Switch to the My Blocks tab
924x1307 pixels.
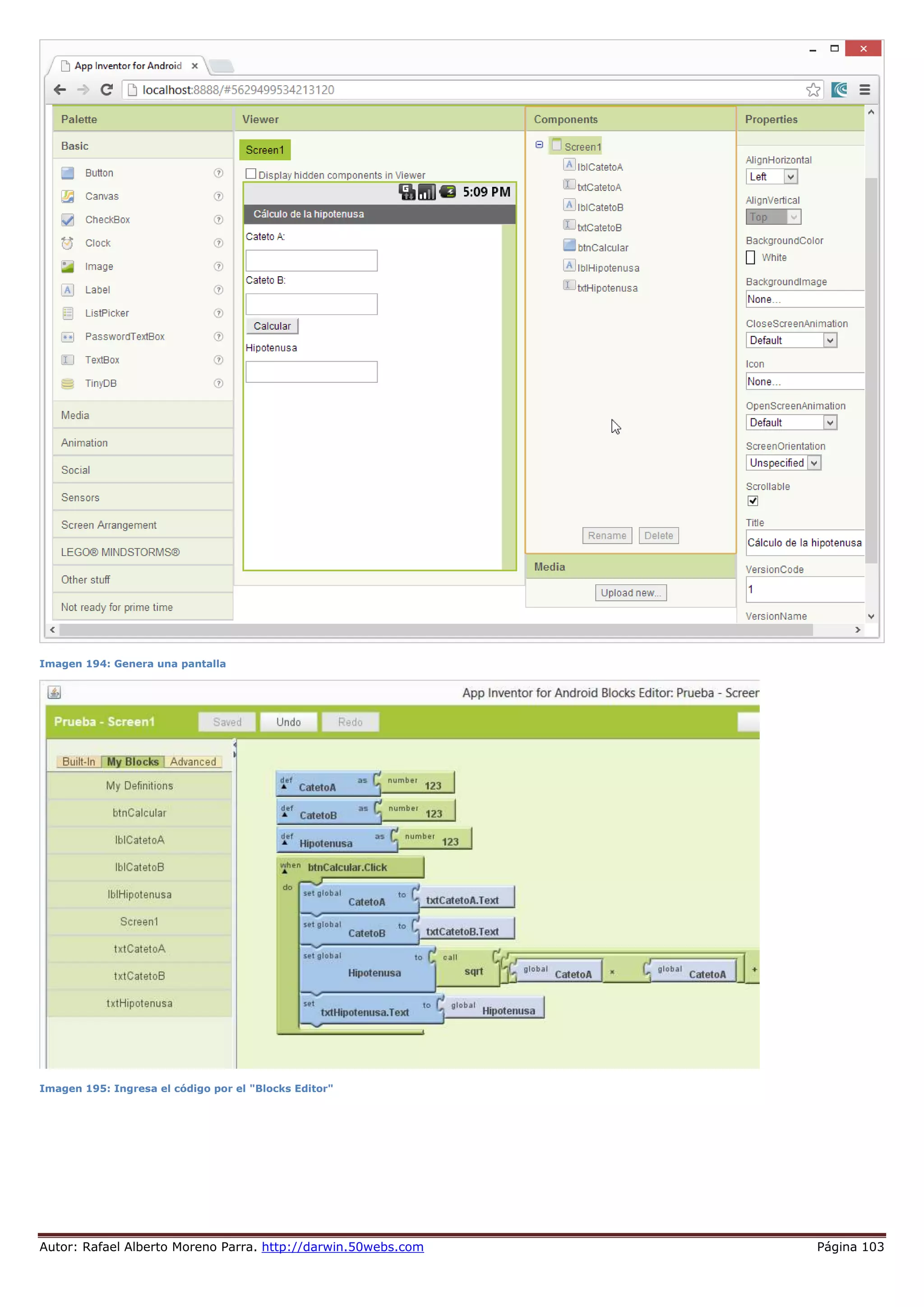133,762
